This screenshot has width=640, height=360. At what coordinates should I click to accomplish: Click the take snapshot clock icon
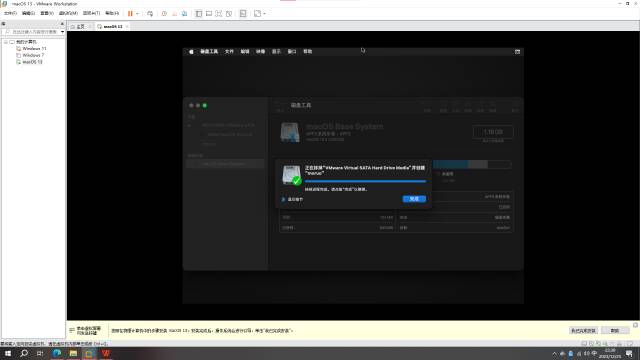[x=164, y=13]
